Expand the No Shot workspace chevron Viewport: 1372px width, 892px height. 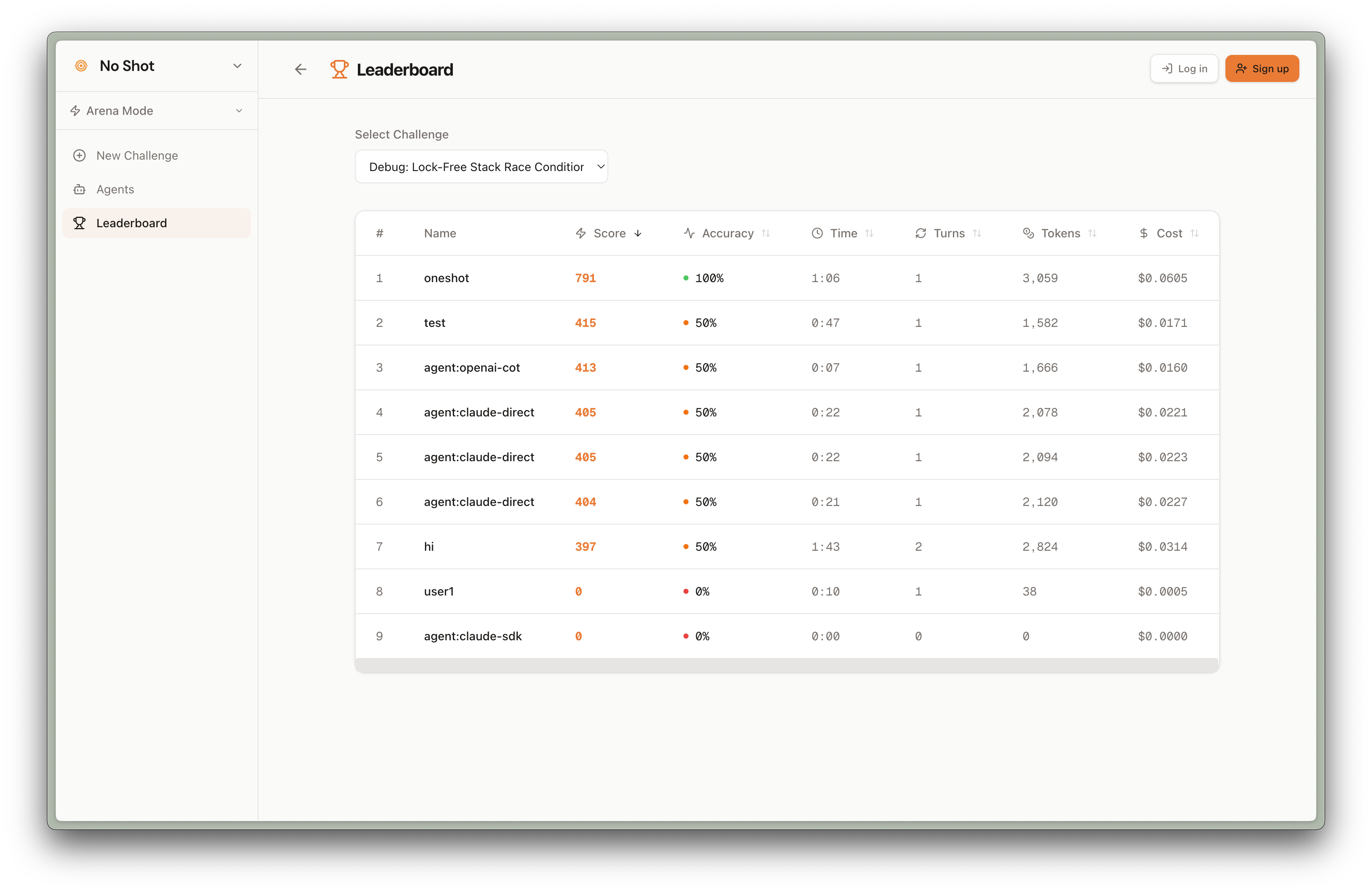pos(237,66)
